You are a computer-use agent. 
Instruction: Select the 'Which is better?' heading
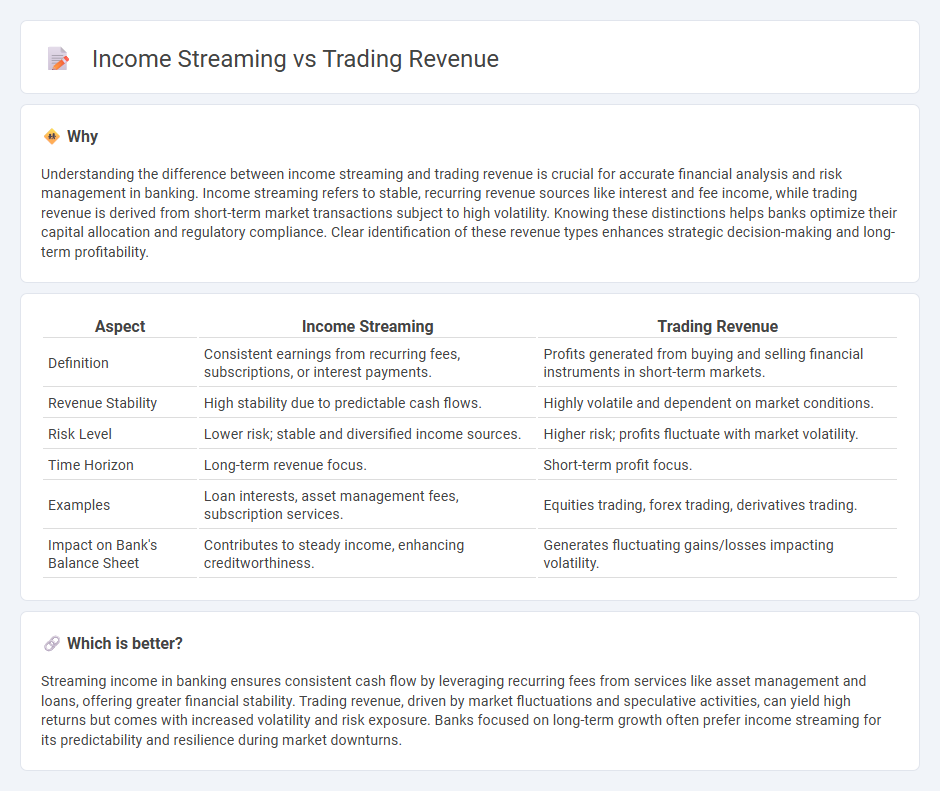(125, 643)
